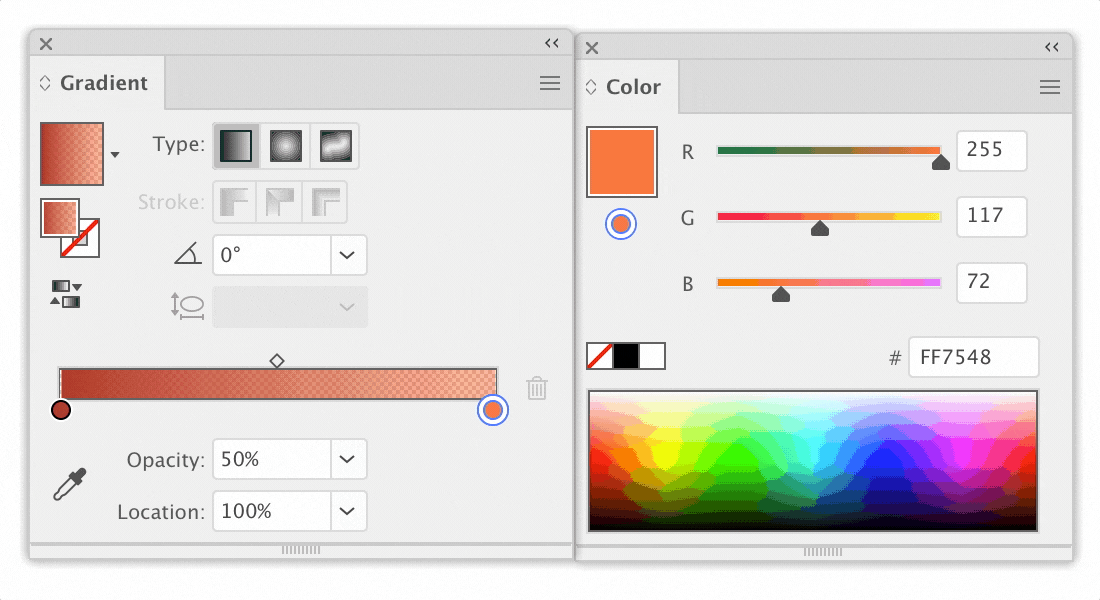Collapse the Gradient panel with double chevron
This screenshot has height=600, width=1100.
(551, 42)
